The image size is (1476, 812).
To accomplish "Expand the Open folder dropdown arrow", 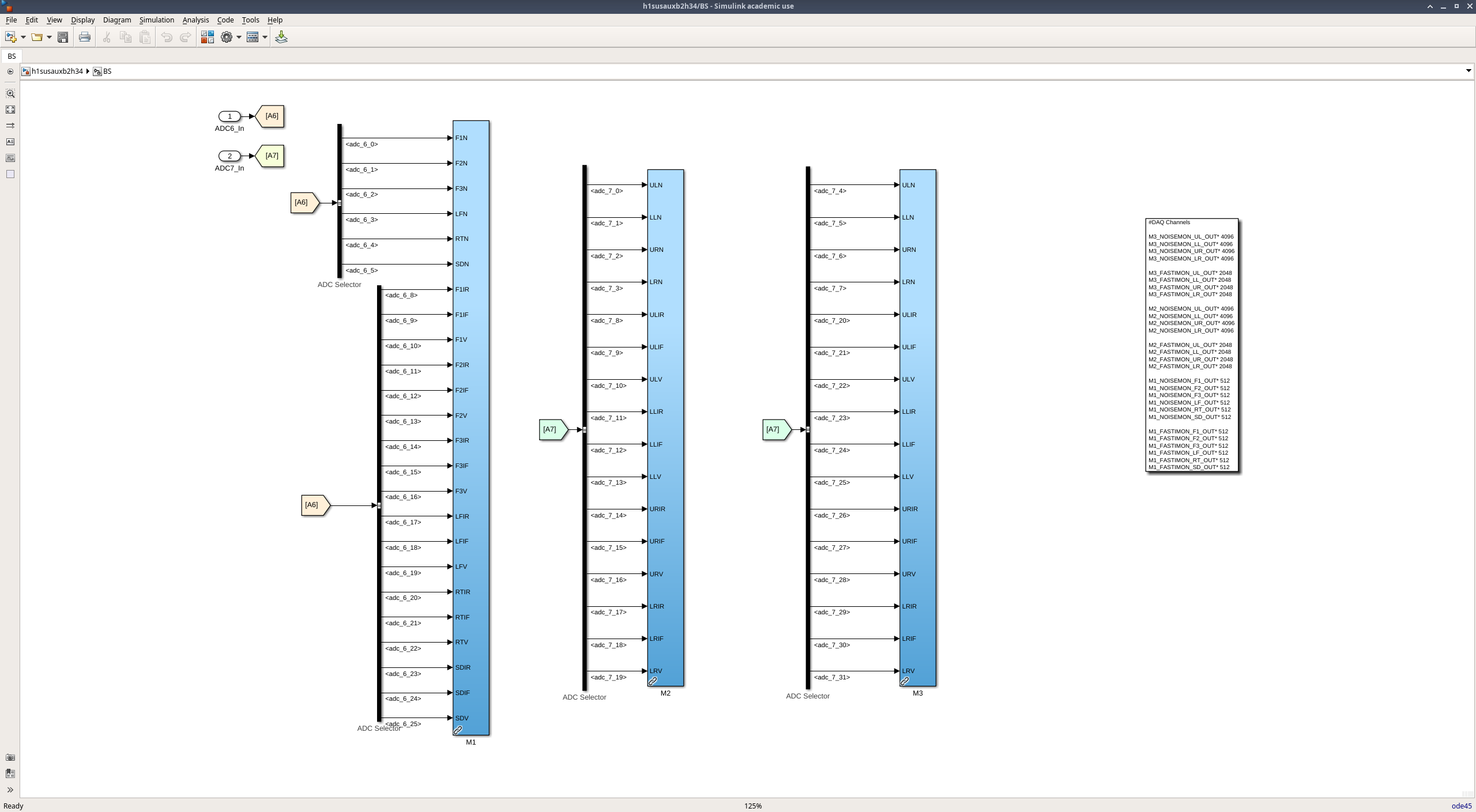I will pos(49,37).
